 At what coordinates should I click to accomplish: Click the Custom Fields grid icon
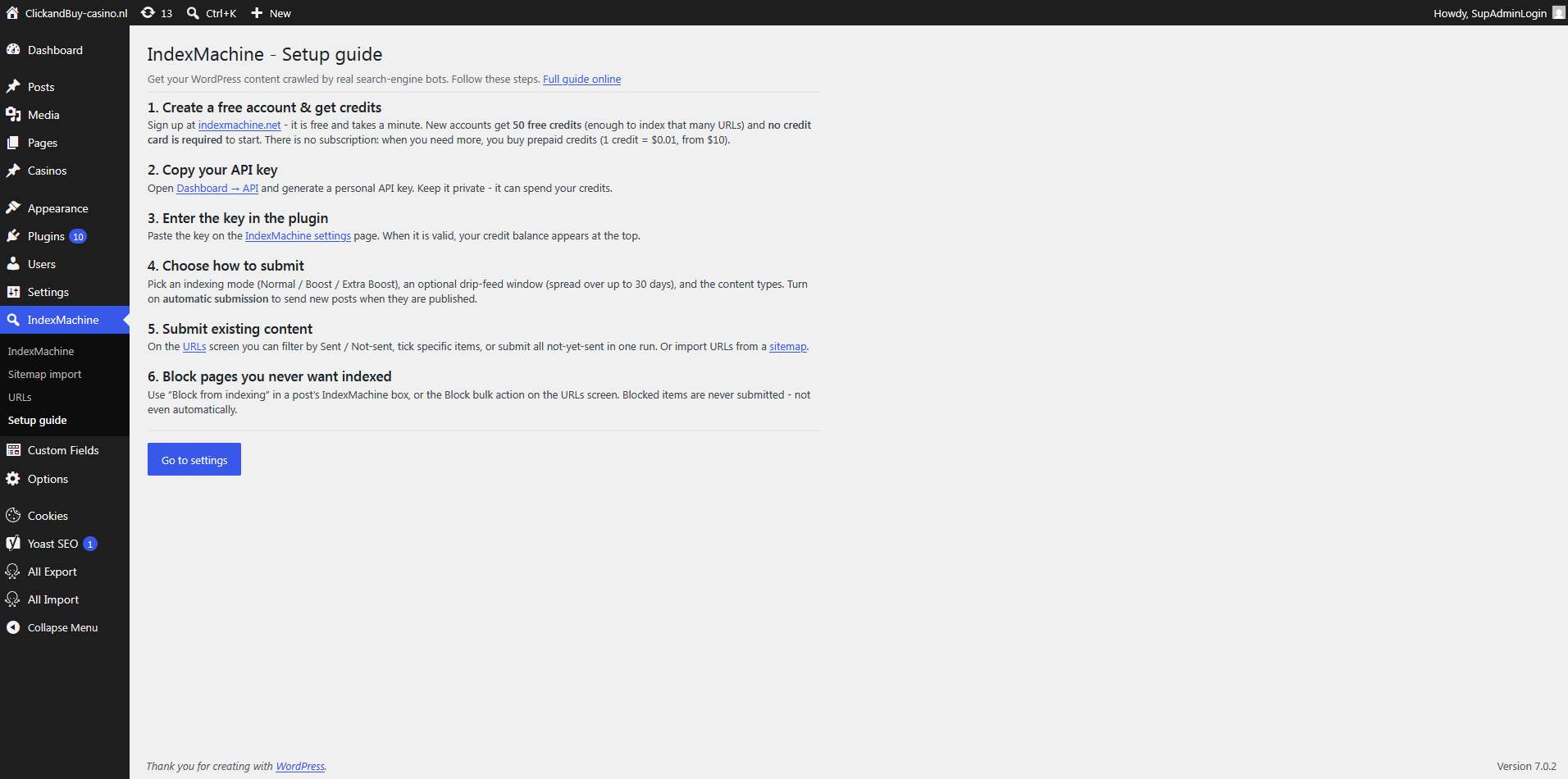pos(13,449)
